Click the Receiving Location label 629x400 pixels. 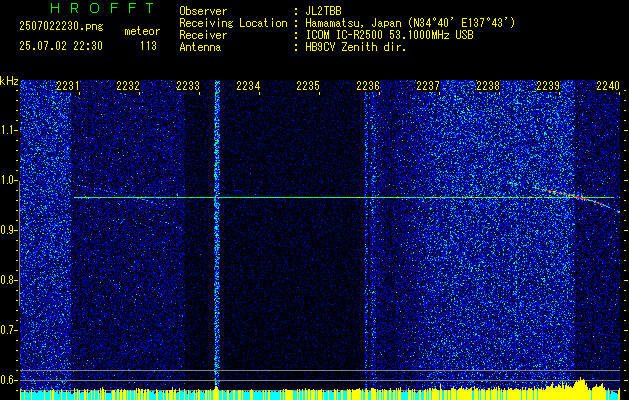(233, 23)
